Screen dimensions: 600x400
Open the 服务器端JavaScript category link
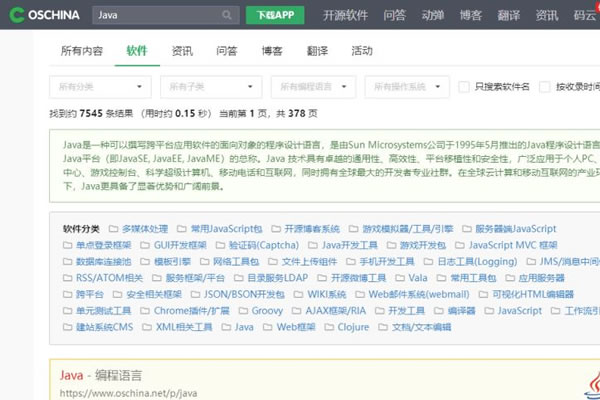point(515,229)
